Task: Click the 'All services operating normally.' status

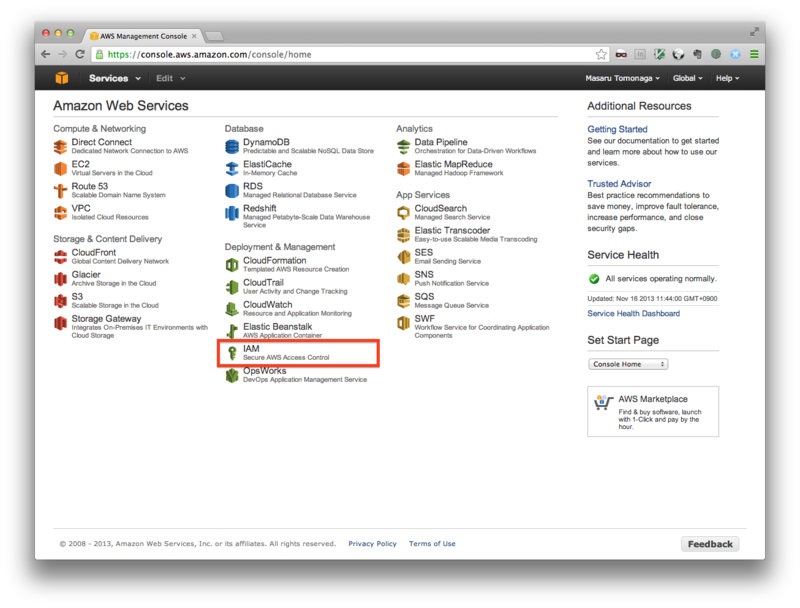Action: (661, 278)
